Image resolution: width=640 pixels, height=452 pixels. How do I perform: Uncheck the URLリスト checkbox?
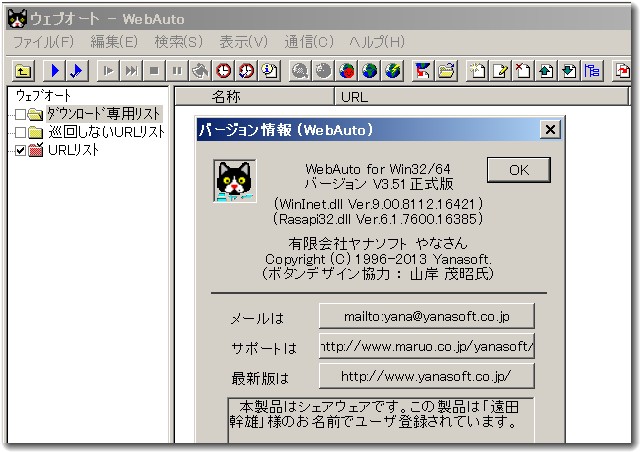[21, 150]
